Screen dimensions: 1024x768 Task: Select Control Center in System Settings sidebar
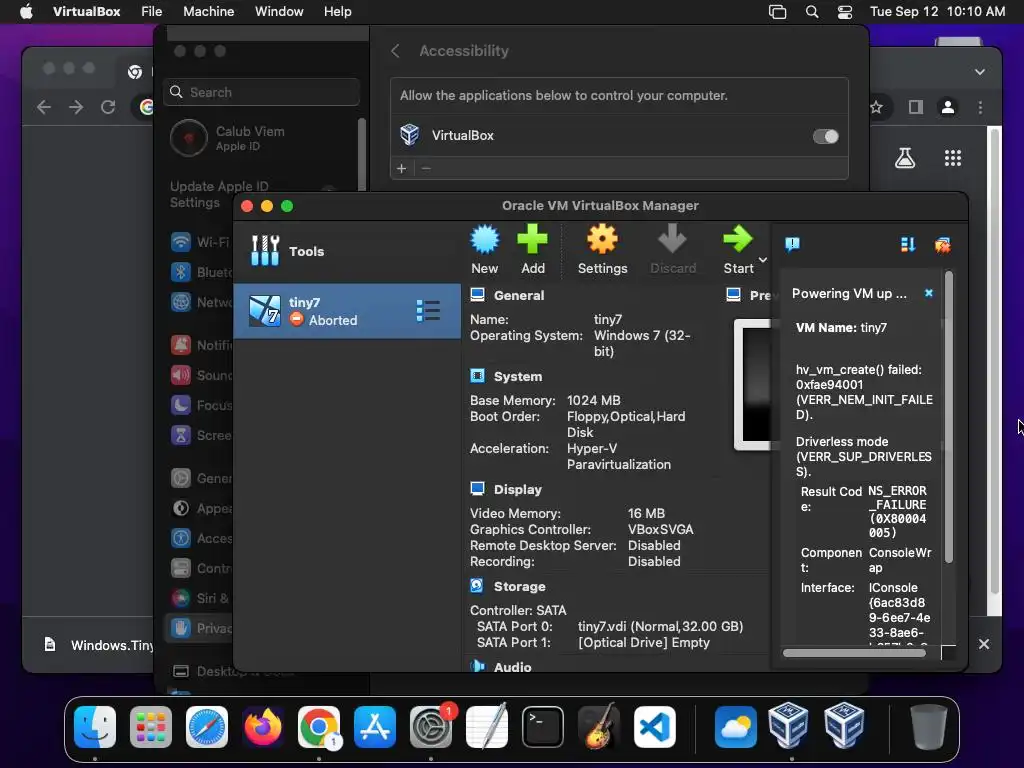pos(200,568)
